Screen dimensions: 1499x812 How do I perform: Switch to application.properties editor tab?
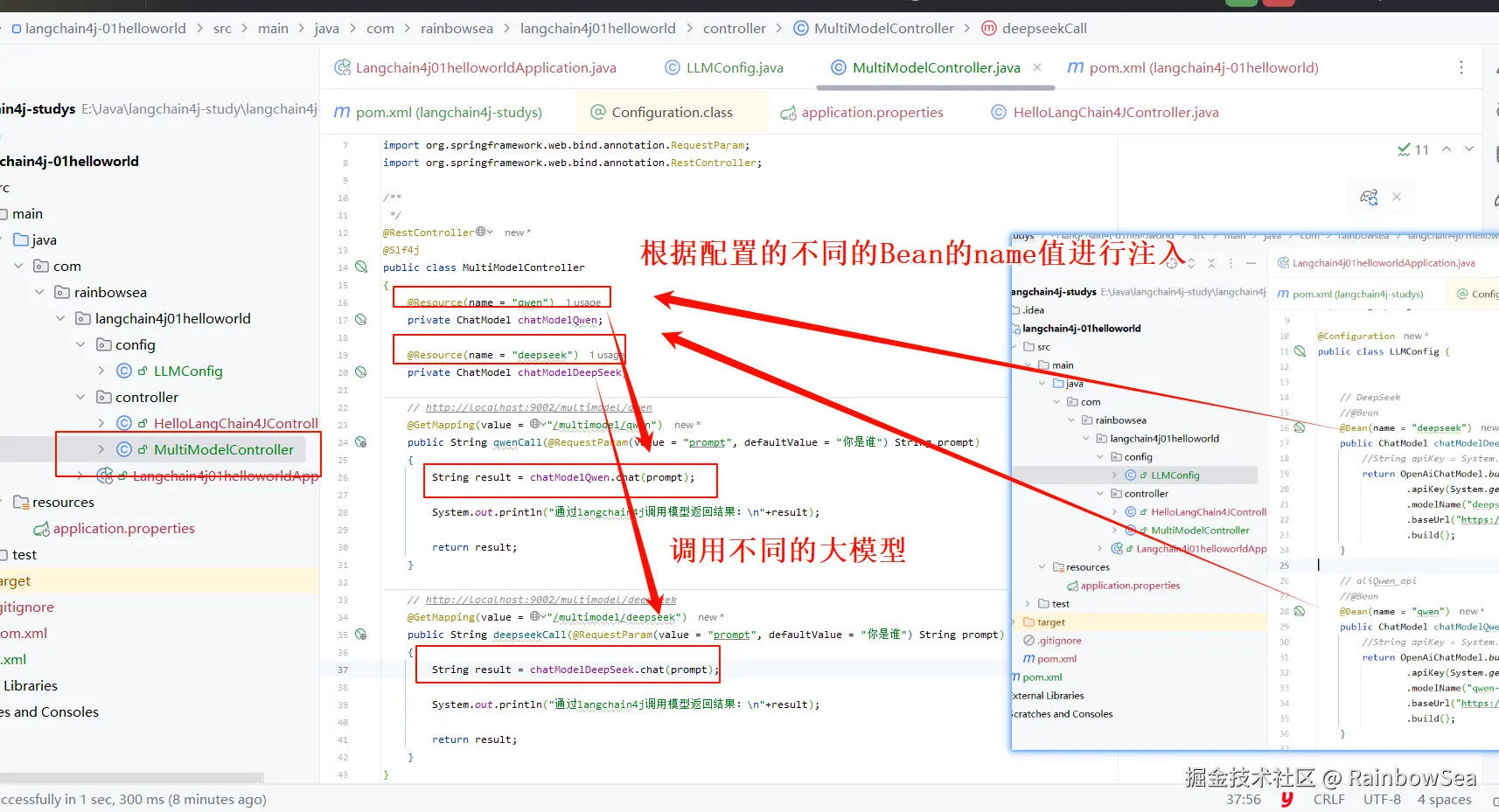[x=862, y=112]
